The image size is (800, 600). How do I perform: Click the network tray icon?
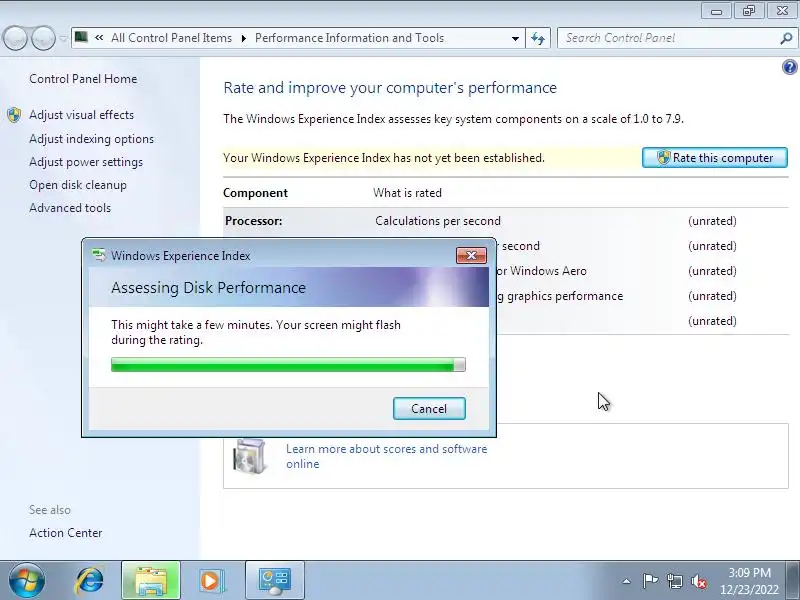tap(674, 581)
